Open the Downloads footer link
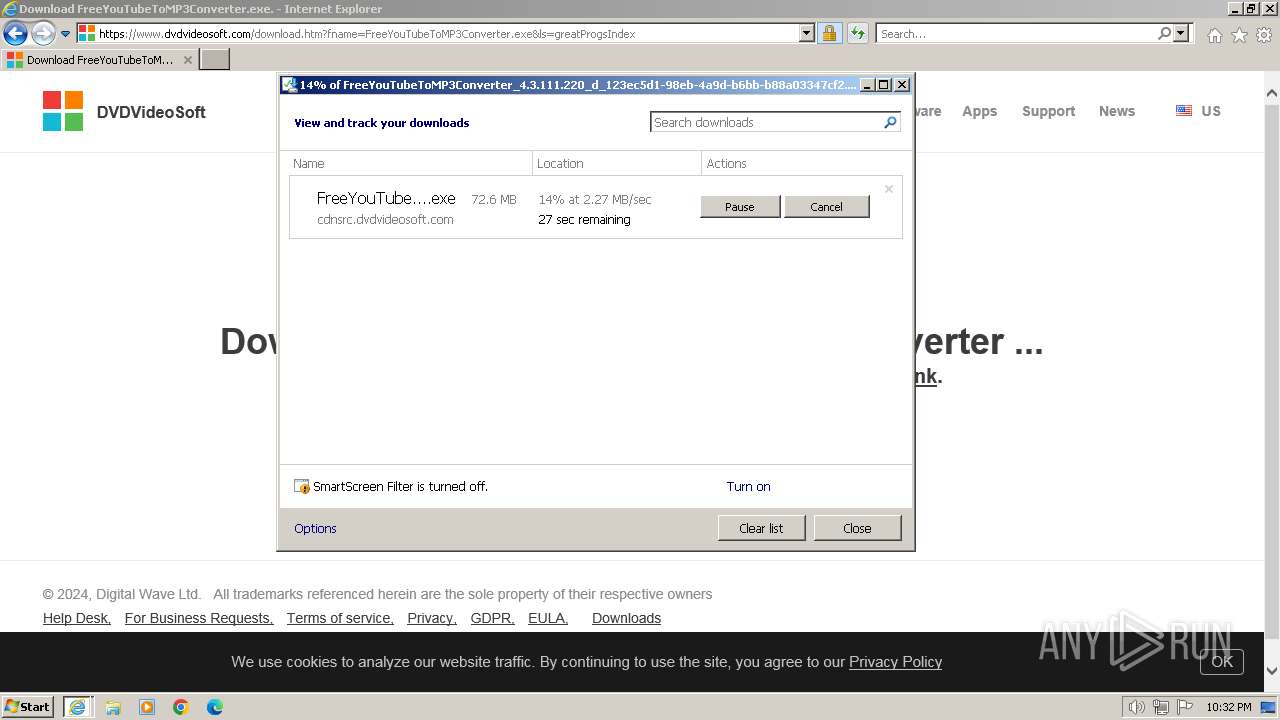Viewport: 1280px width, 720px height. (626, 618)
